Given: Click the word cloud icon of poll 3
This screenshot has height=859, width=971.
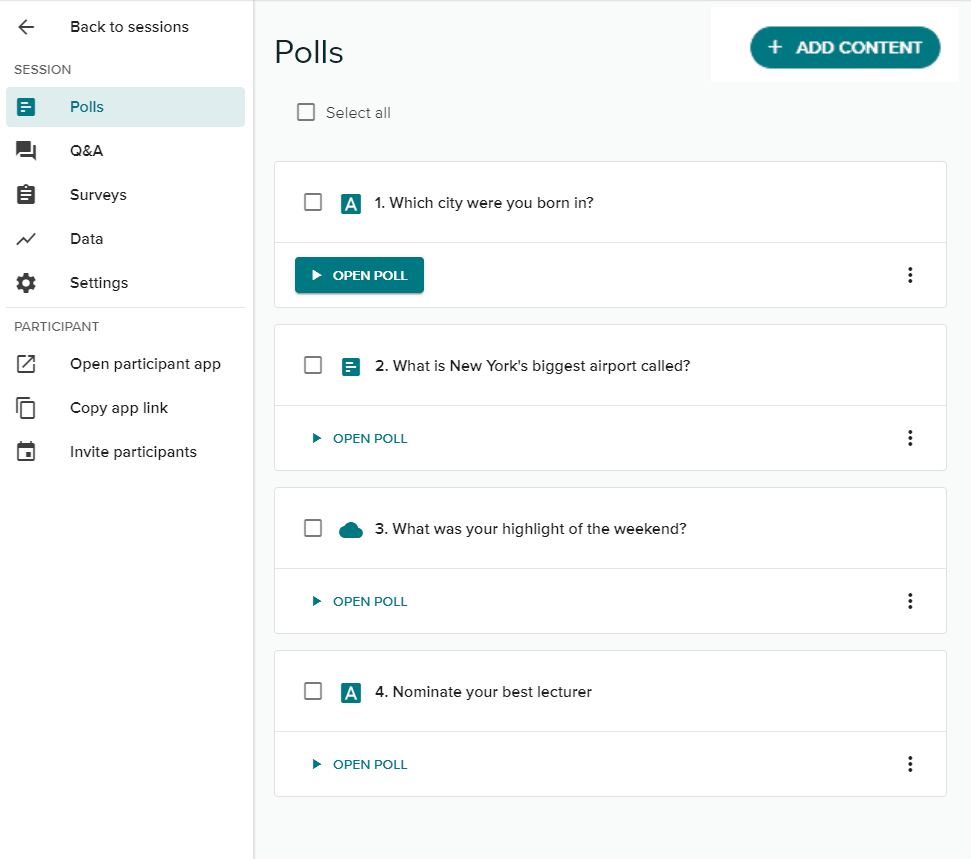Looking at the screenshot, I should 351,530.
